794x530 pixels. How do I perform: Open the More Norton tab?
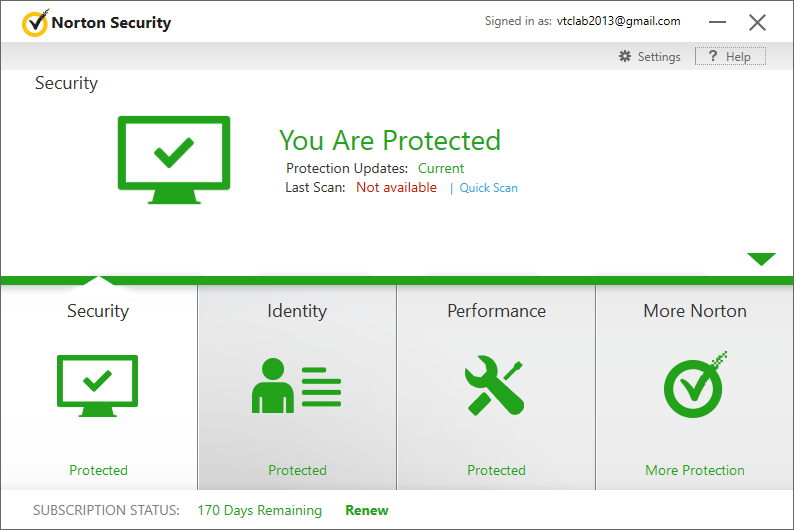[x=695, y=311]
